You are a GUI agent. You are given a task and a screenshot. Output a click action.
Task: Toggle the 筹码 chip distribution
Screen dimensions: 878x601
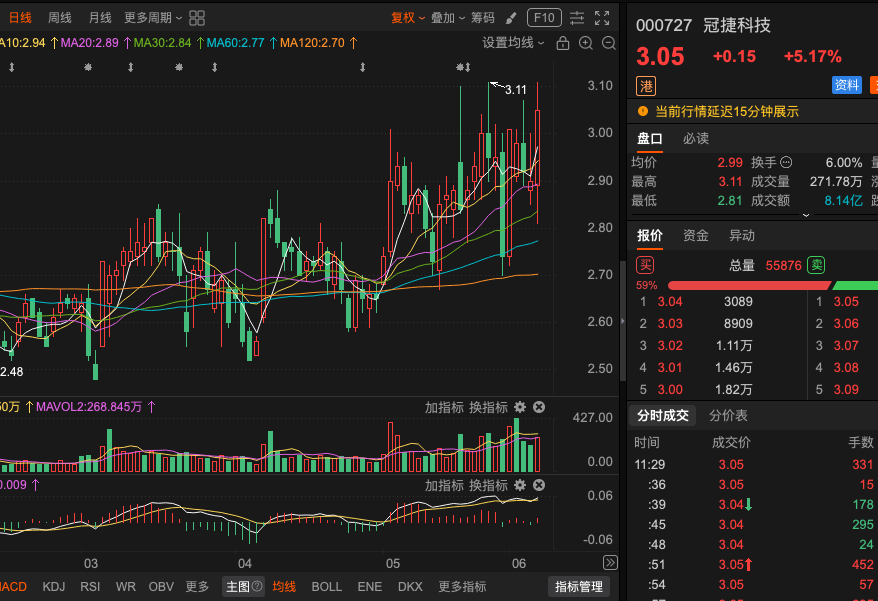pyautogui.click(x=483, y=18)
